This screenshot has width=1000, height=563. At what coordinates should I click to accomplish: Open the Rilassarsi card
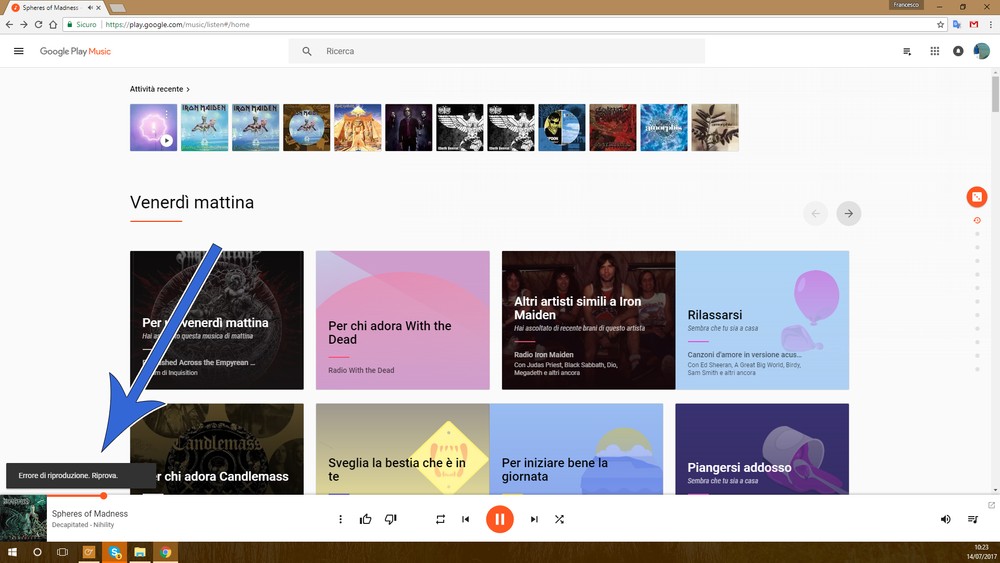[x=763, y=320]
